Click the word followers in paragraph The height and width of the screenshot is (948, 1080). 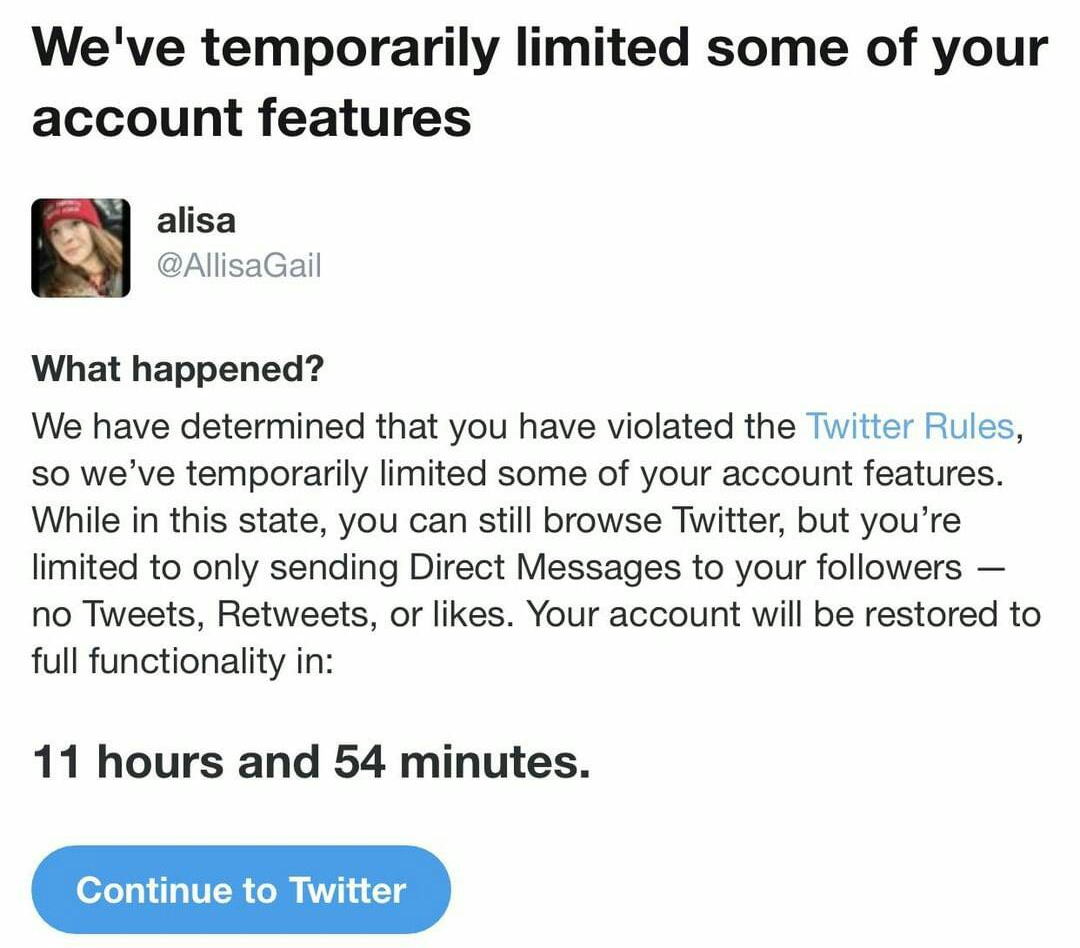pyautogui.click(x=889, y=568)
